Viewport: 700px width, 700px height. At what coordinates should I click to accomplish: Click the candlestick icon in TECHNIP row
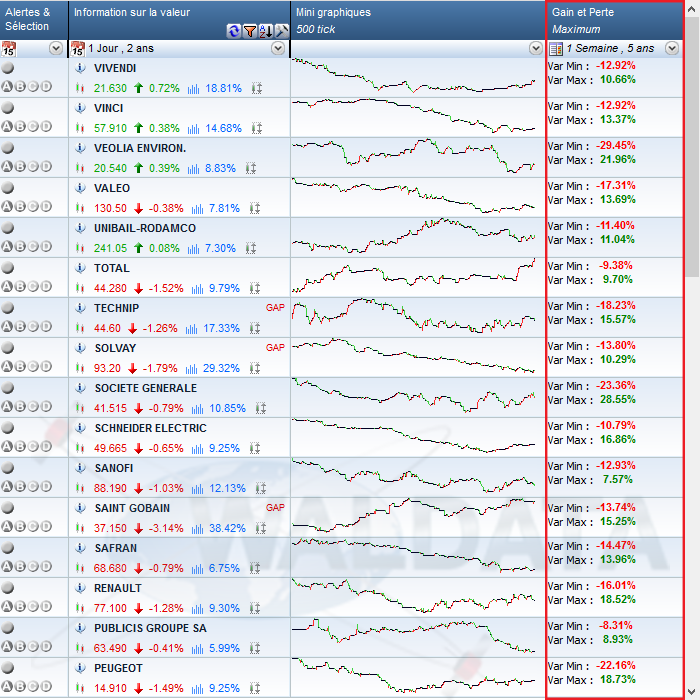tap(80, 328)
